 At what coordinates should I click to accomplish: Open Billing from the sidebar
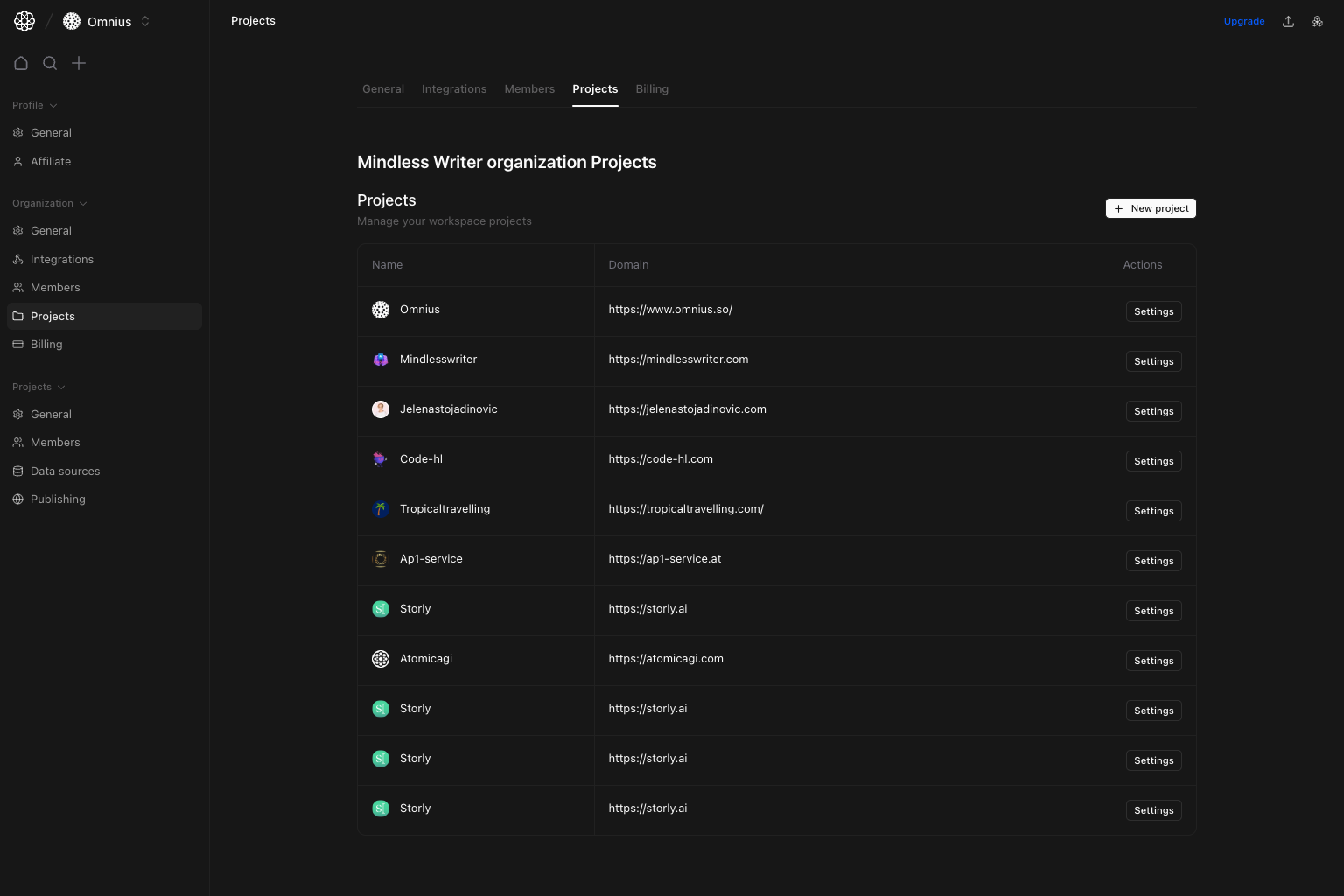45,344
